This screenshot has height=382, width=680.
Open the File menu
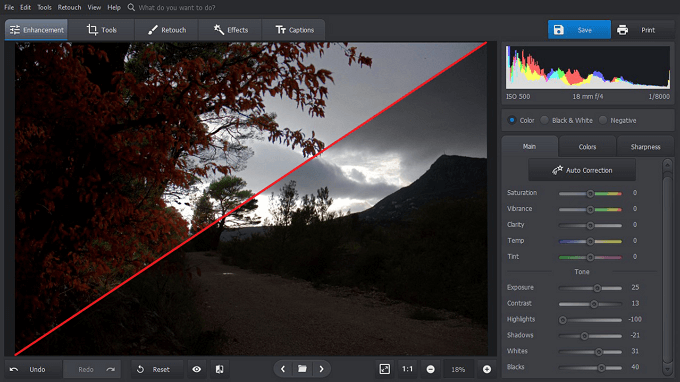9,7
